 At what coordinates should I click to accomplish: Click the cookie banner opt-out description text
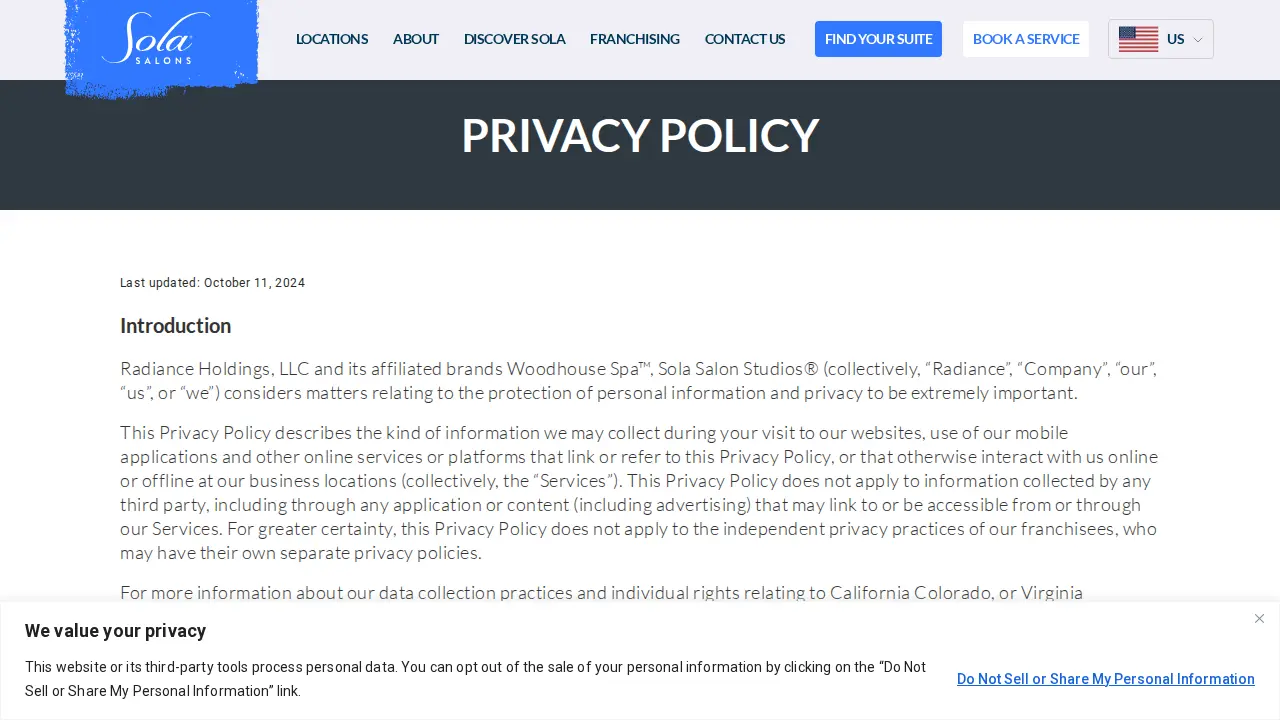476,679
